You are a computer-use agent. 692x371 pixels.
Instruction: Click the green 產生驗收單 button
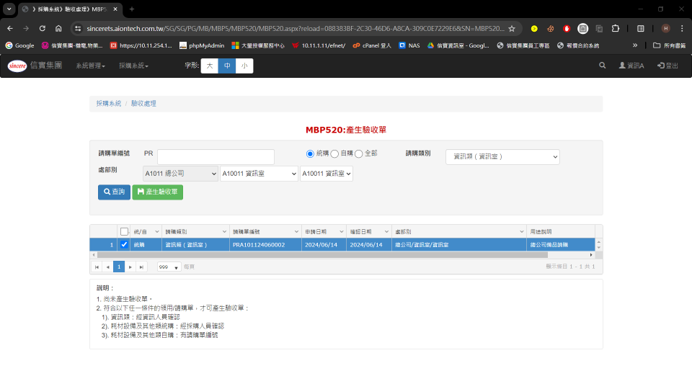(x=158, y=192)
